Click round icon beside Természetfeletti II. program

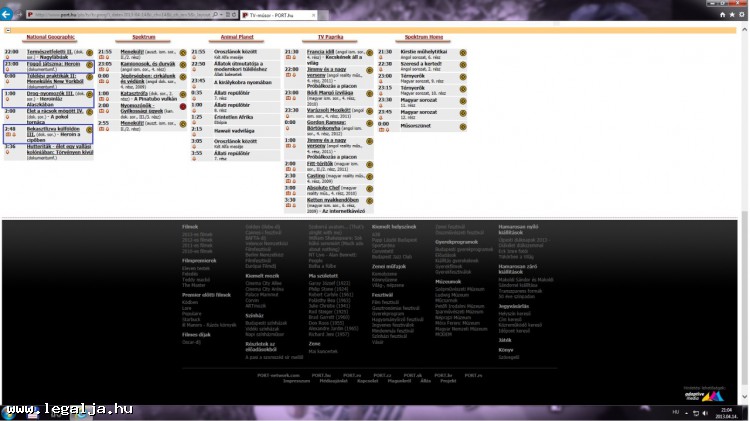(x=88, y=52)
